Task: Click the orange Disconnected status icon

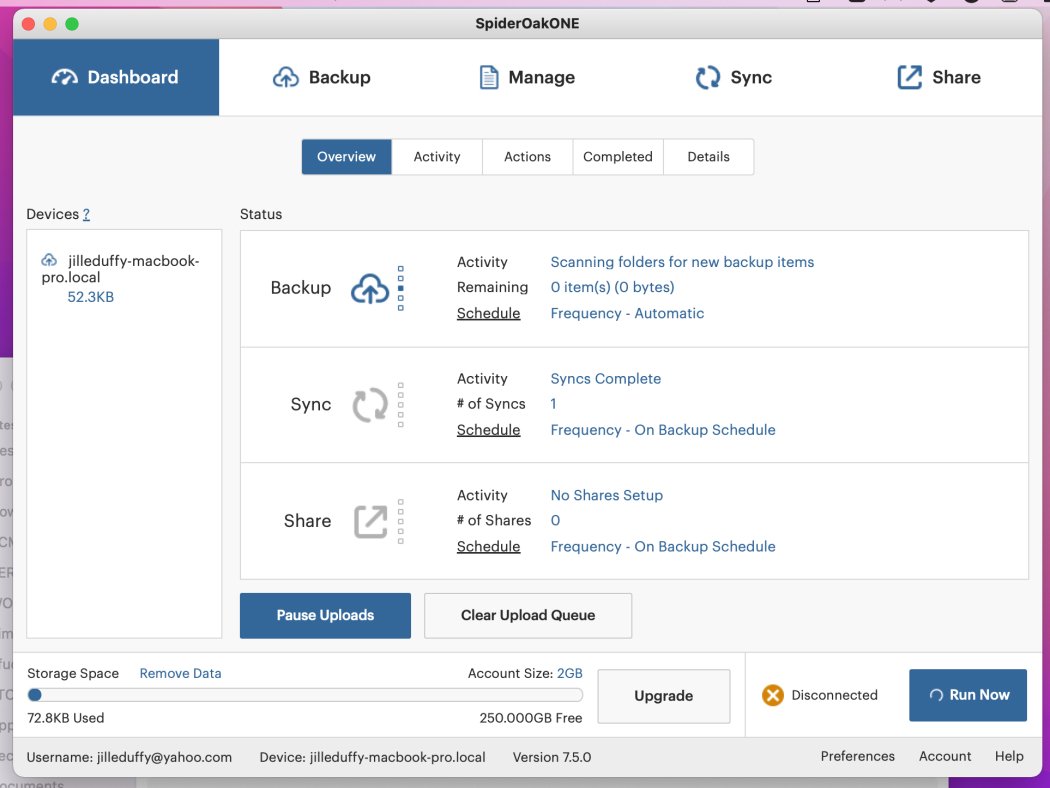Action: pos(772,695)
